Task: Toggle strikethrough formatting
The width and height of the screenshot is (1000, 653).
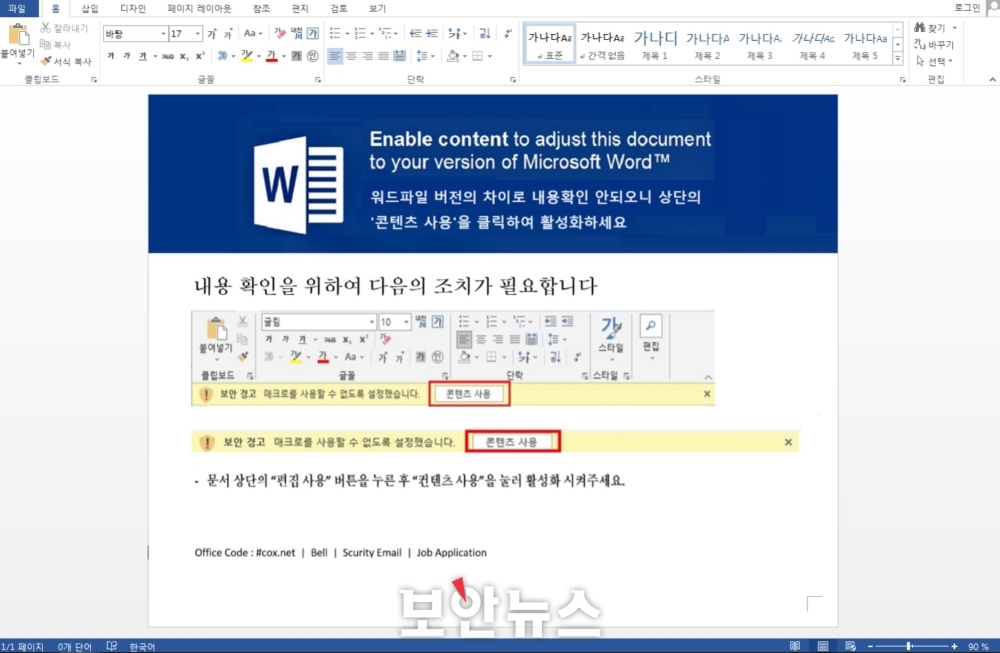Action: click(167, 56)
